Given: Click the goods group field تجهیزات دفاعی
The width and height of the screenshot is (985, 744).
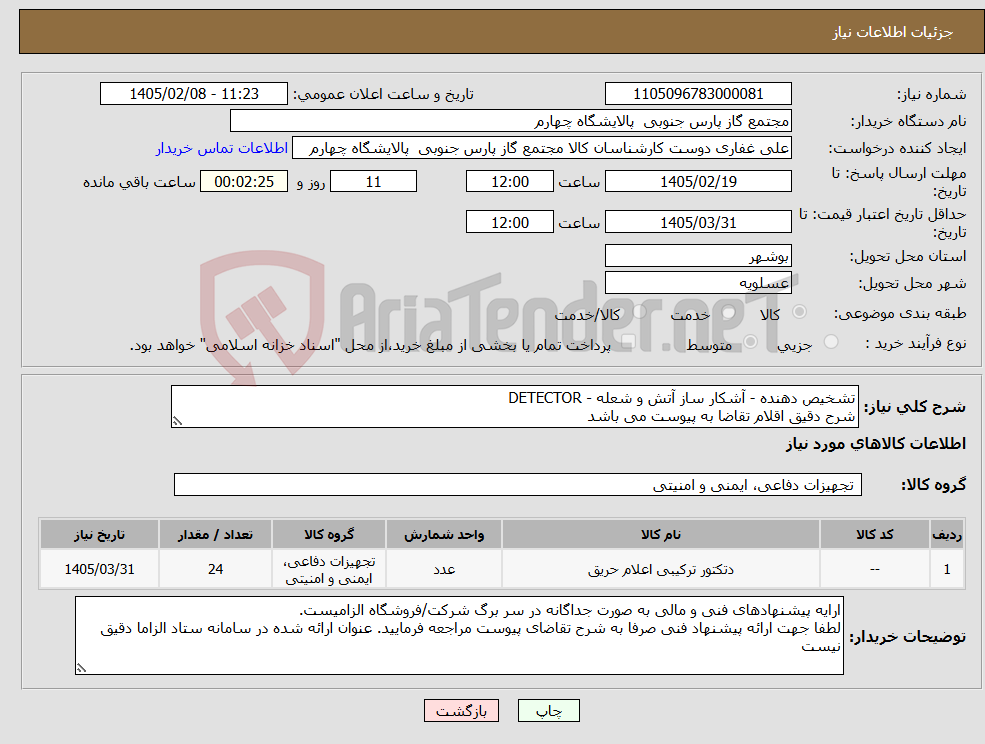Looking at the screenshot, I should point(518,484).
